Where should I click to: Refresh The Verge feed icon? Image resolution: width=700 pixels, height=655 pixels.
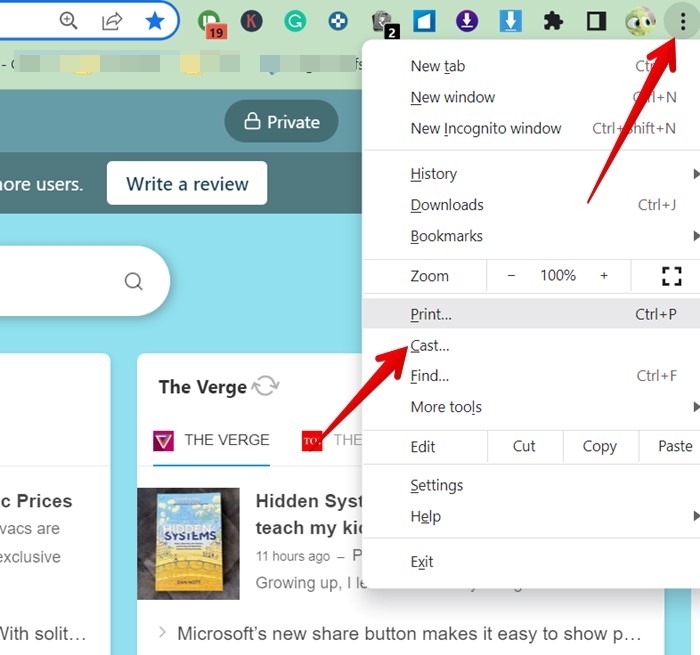[x=265, y=386]
